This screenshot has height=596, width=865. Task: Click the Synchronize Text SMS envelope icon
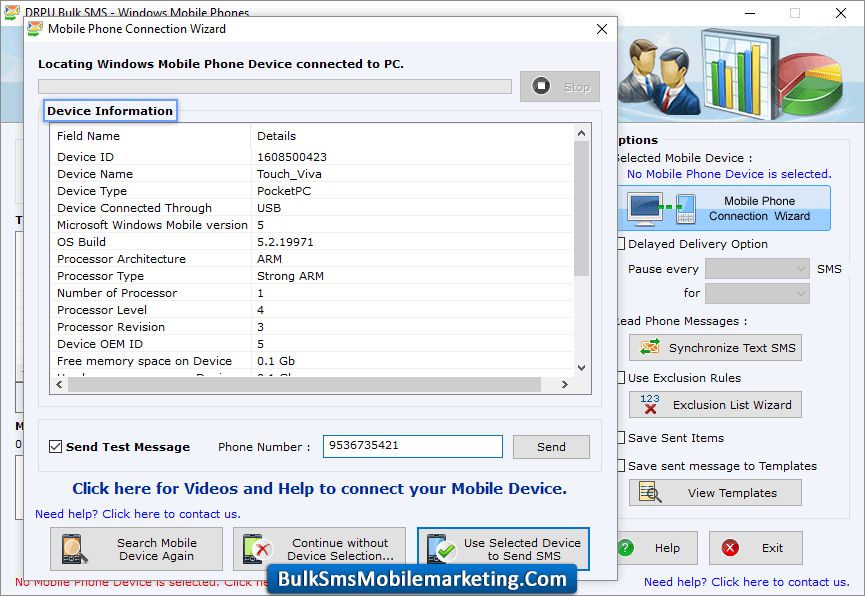coord(650,348)
